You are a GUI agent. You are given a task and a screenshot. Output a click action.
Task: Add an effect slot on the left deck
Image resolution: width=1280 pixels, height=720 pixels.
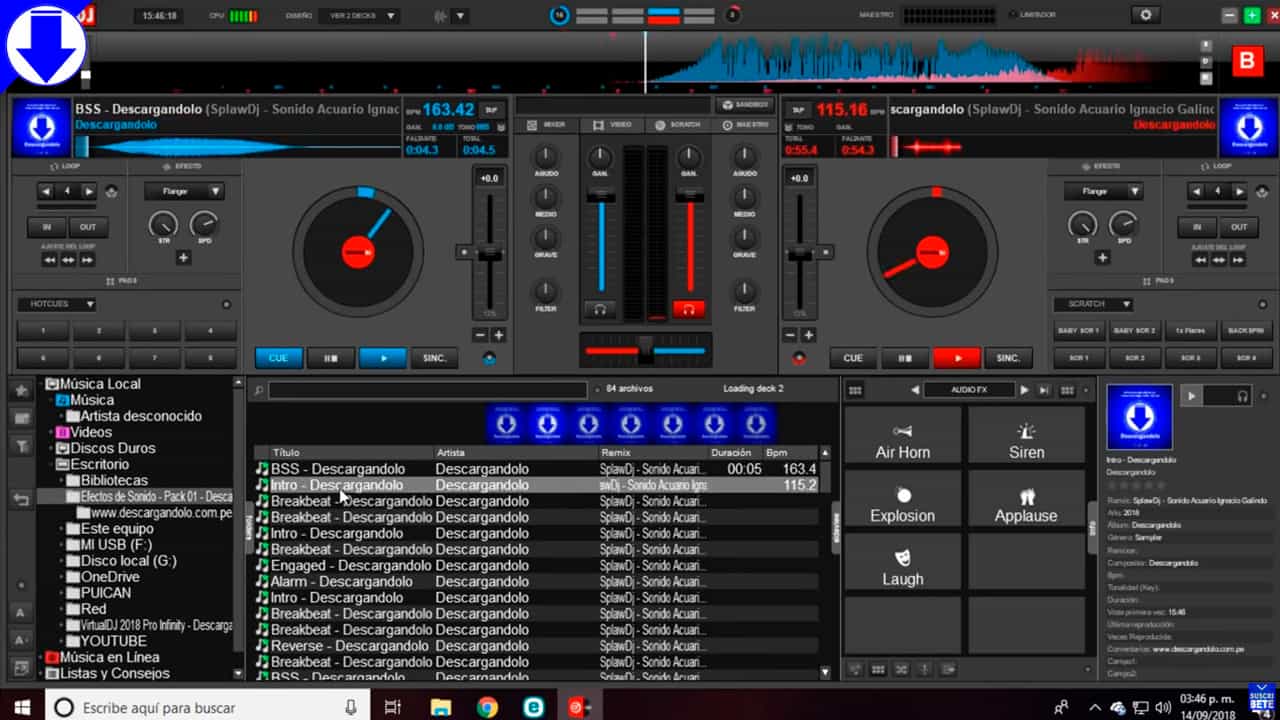(x=183, y=258)
